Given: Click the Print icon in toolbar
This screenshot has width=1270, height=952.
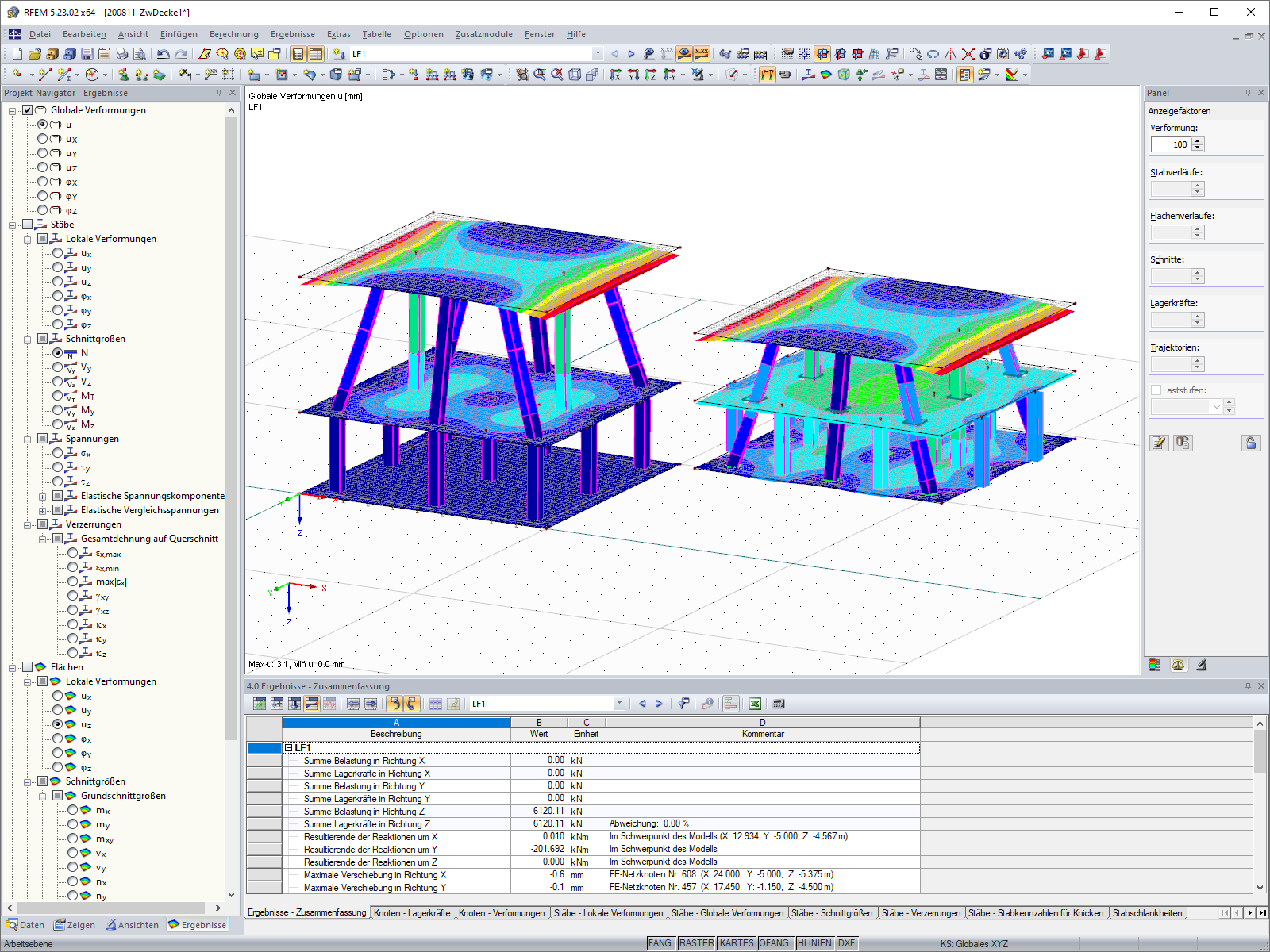Looking at the screenshot, I should 122,54.
